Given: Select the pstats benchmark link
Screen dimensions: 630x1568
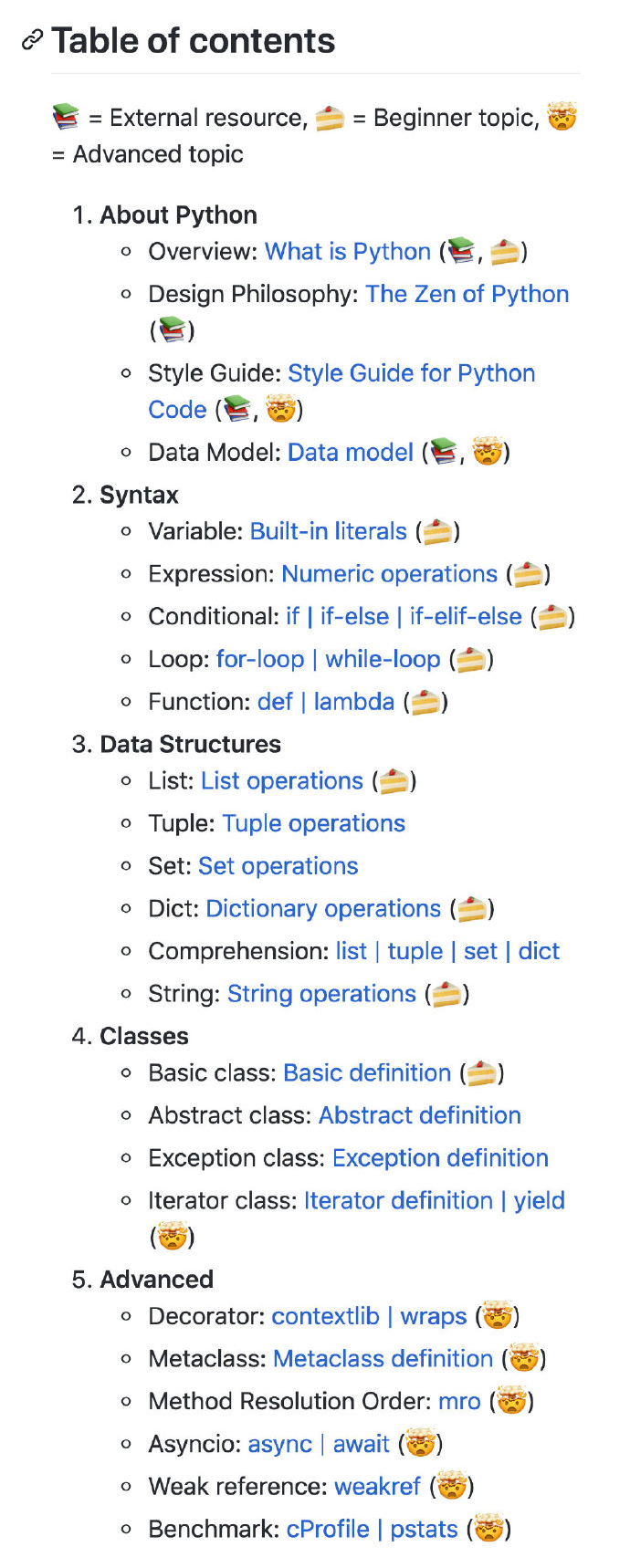Looking at the screenshot, I should (424, 1529).
